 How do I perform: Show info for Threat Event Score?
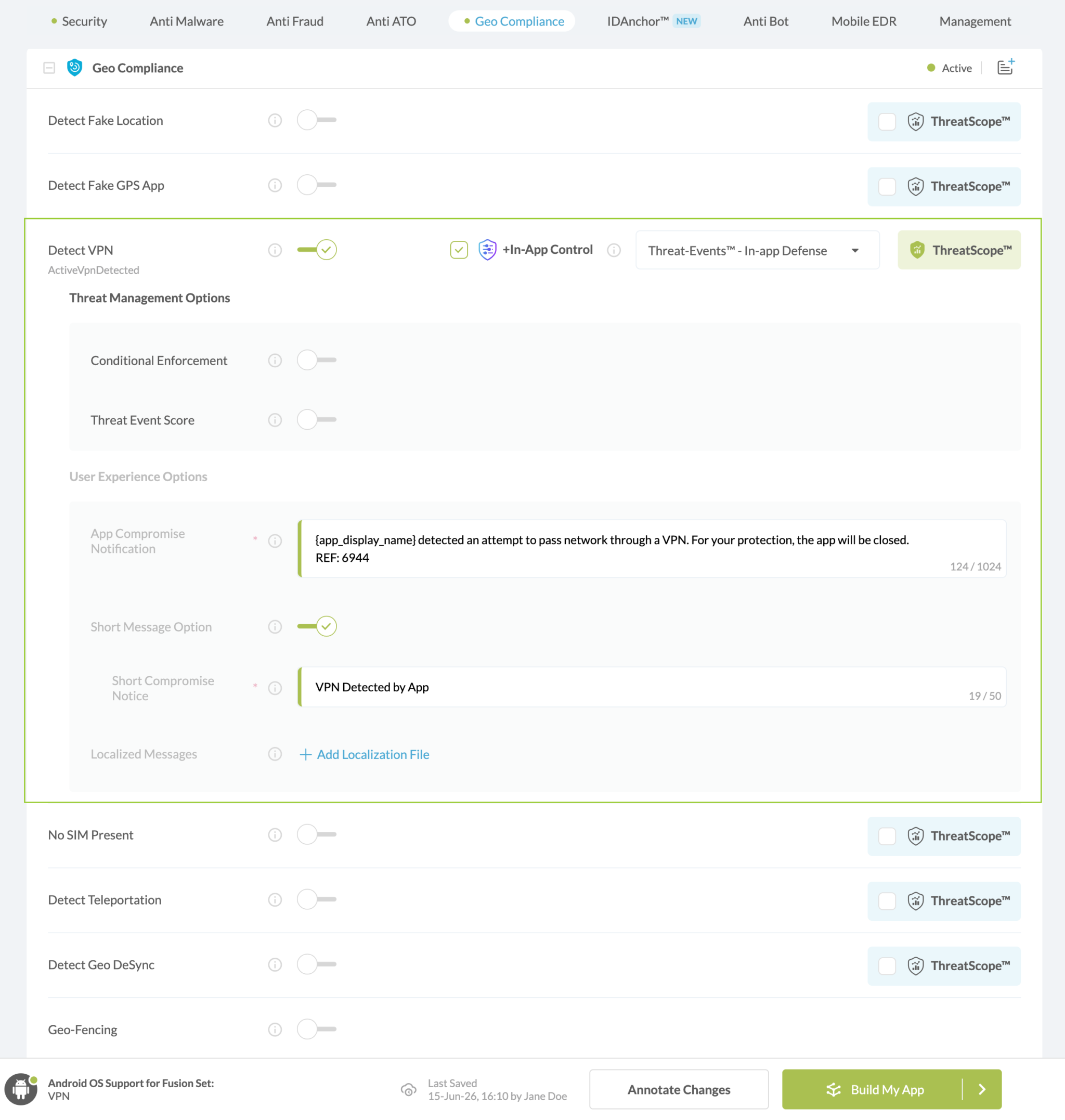tap(275, 420)
